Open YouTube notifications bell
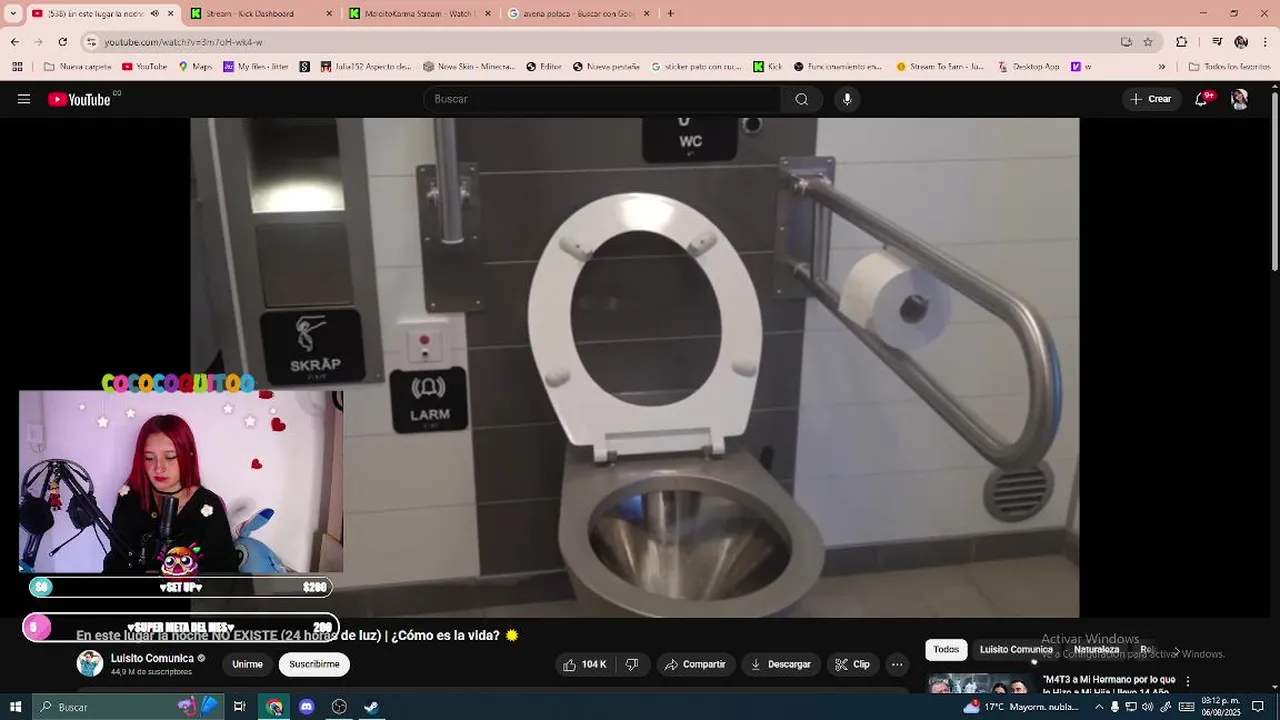The width and height of the screenshot is (1280, 720). point(1202,99)
